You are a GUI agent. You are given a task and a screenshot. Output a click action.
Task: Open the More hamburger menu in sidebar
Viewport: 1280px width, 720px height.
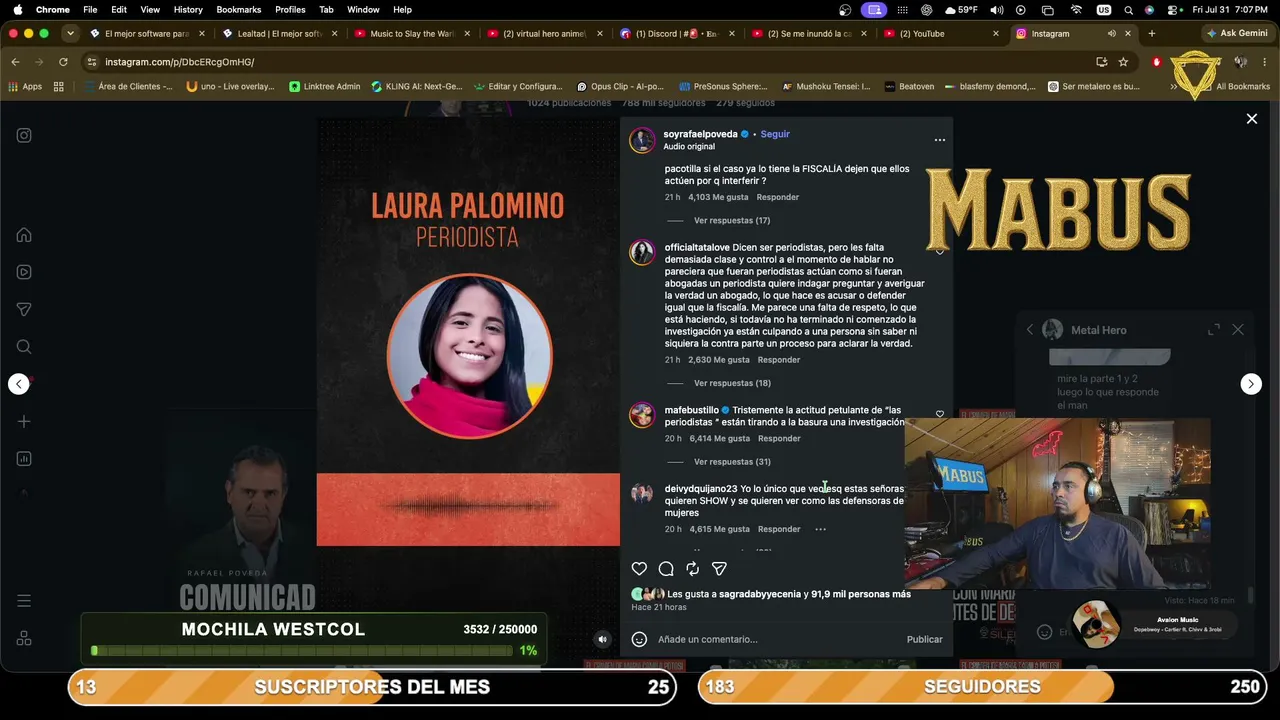[x=24, y=601]
